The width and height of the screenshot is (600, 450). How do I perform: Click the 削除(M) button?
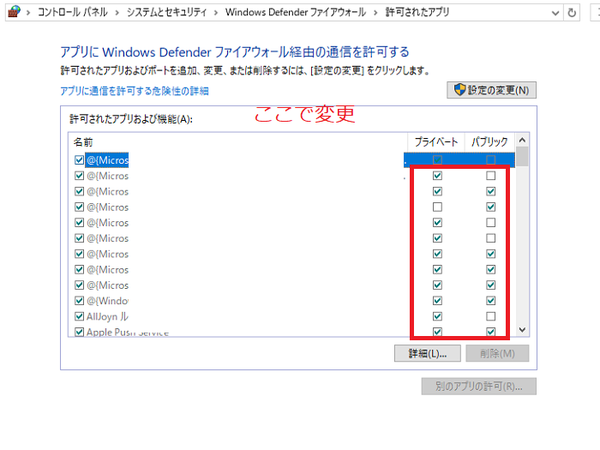pos(497,354)
